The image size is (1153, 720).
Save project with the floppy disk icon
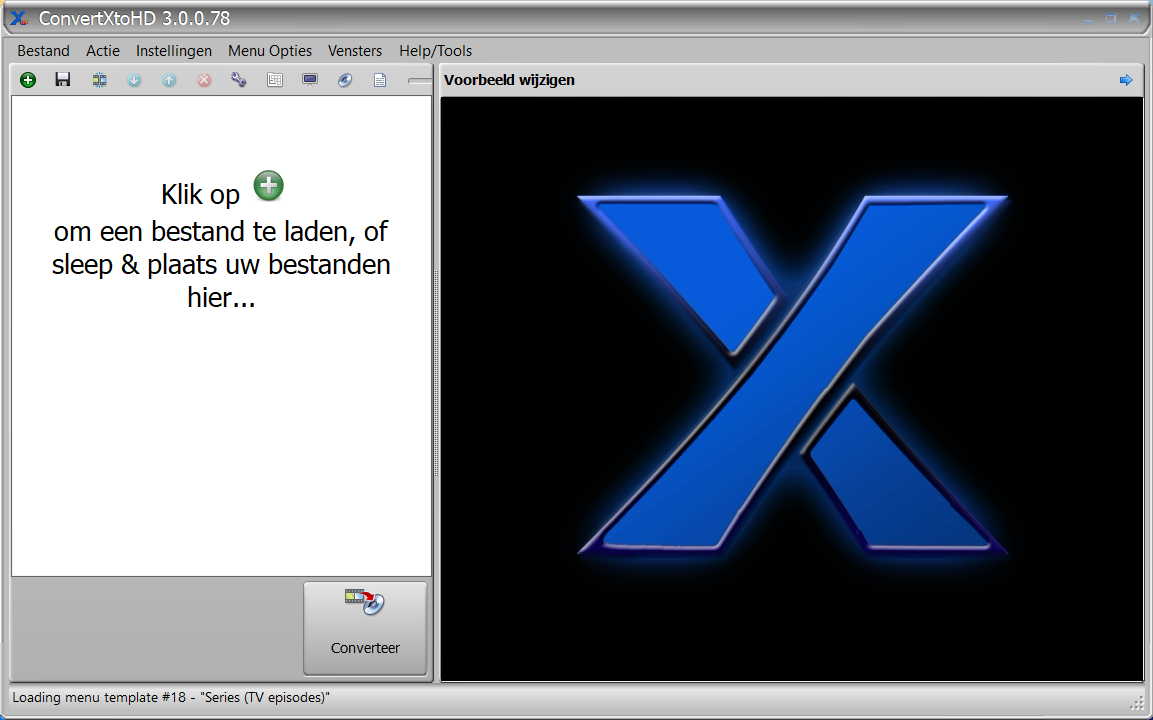point(63,80)
